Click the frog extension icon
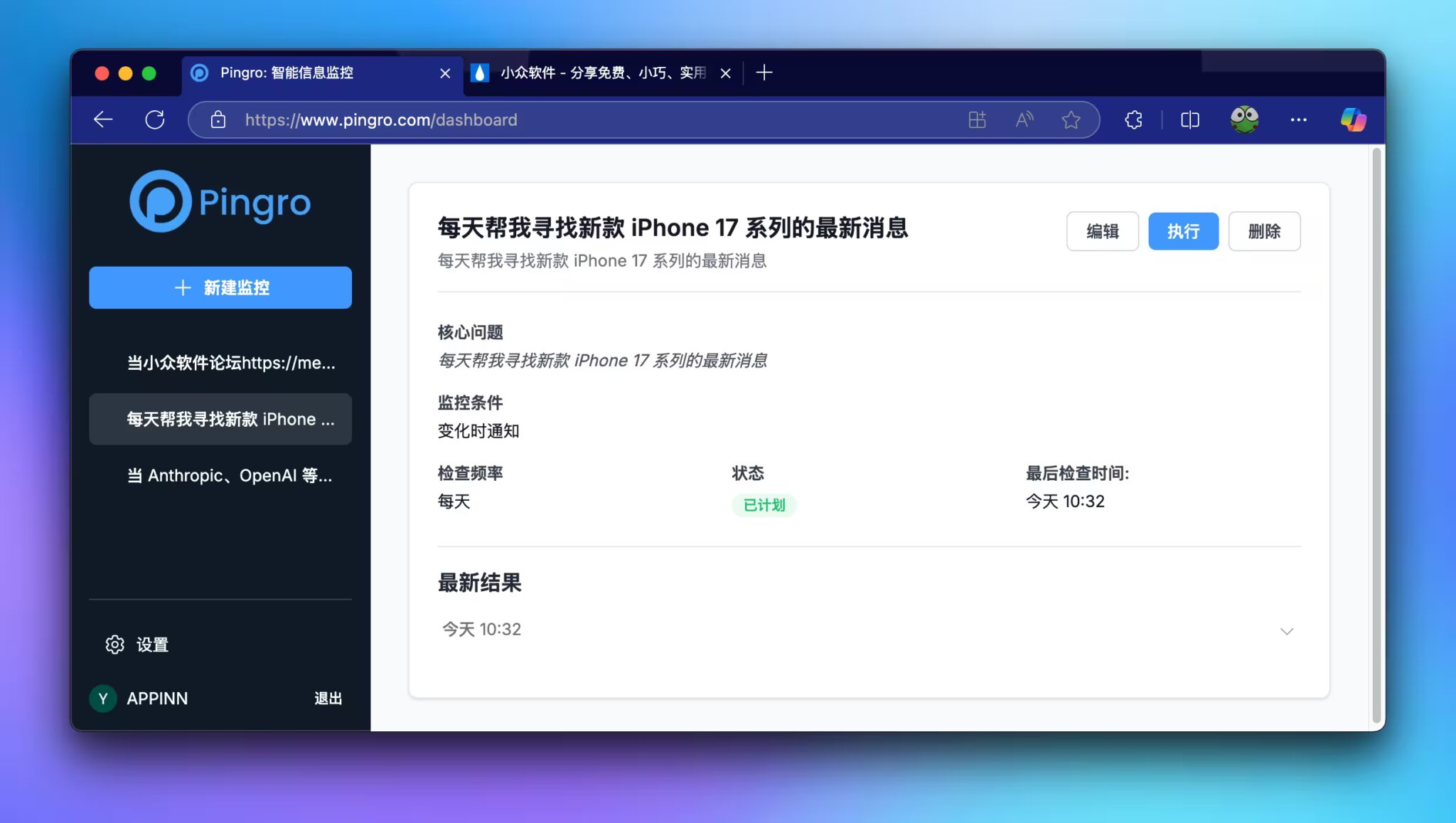 (x=1244, y=119)
